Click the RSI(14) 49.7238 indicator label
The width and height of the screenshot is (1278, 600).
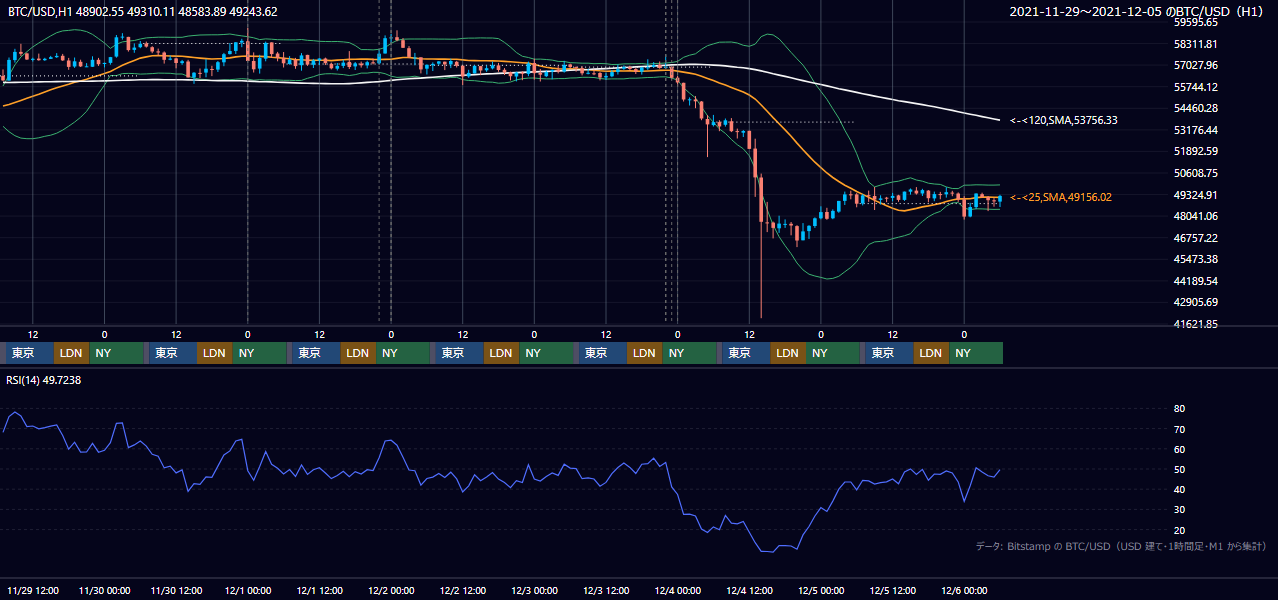point(44,380)
